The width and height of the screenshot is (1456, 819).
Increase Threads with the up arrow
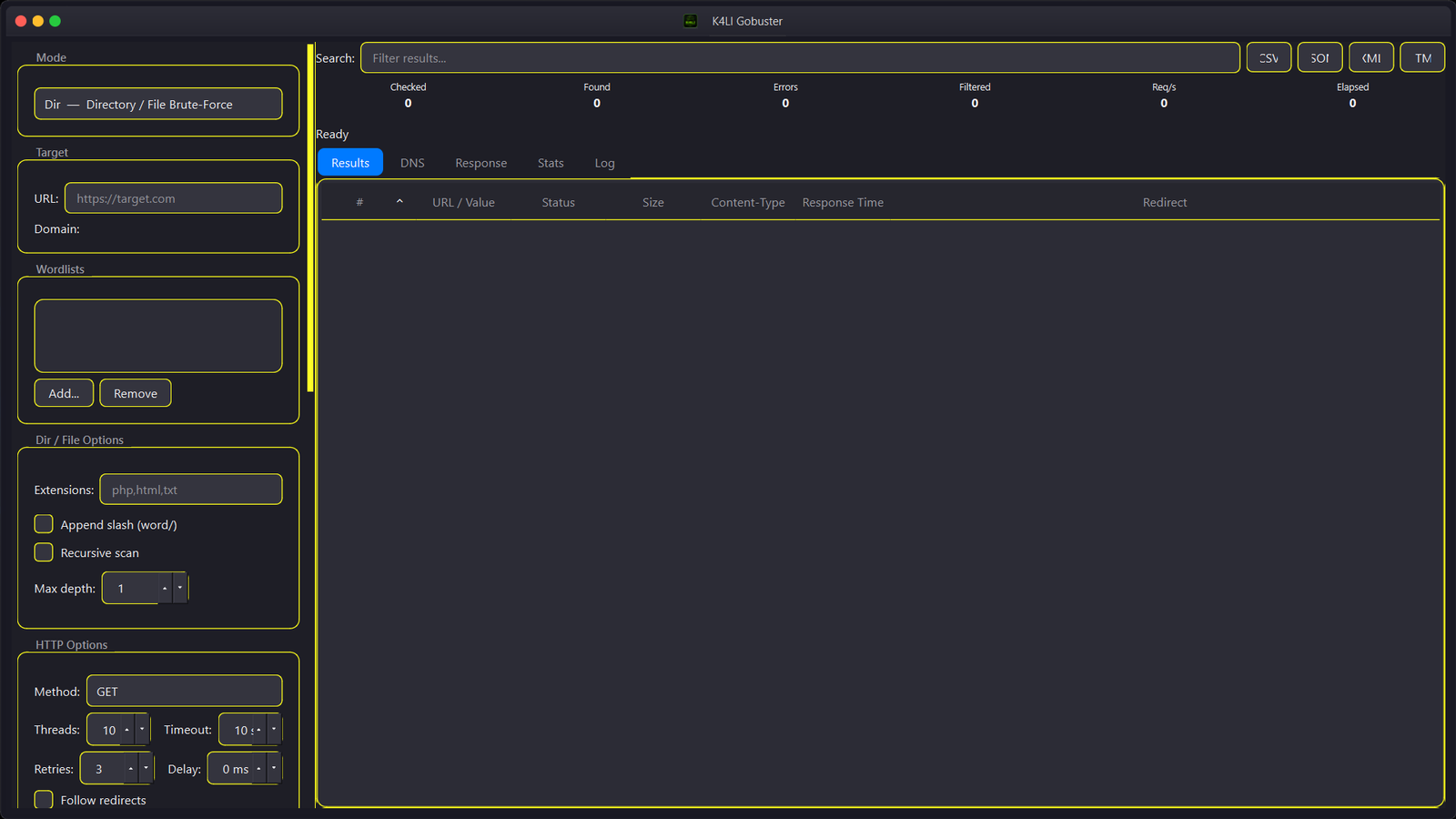tap(126, 730)
